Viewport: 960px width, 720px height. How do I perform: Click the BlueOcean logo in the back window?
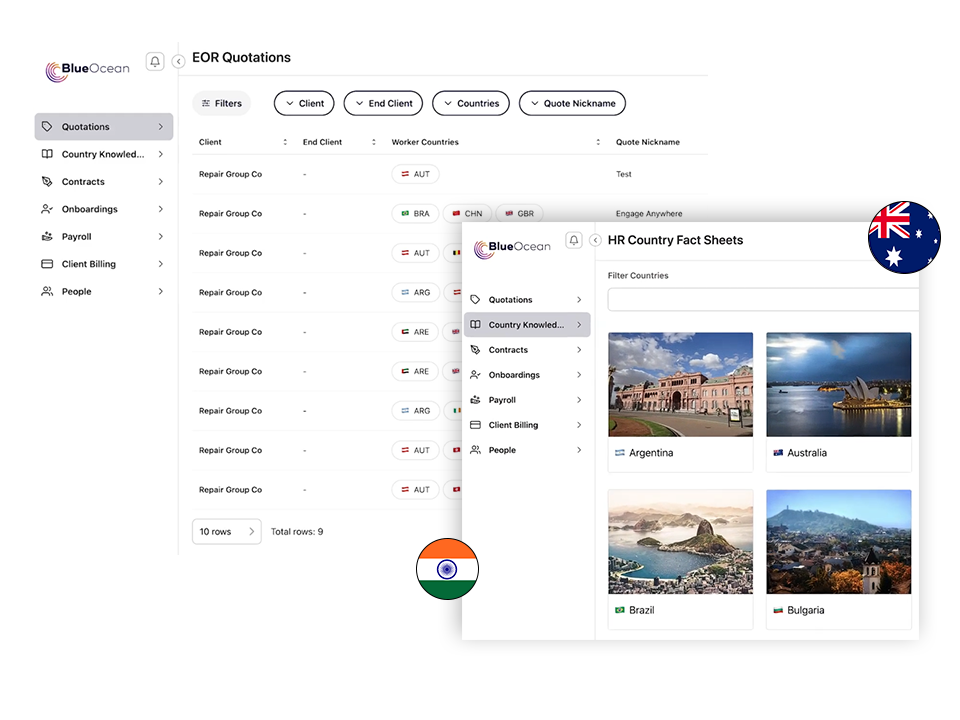88,70
